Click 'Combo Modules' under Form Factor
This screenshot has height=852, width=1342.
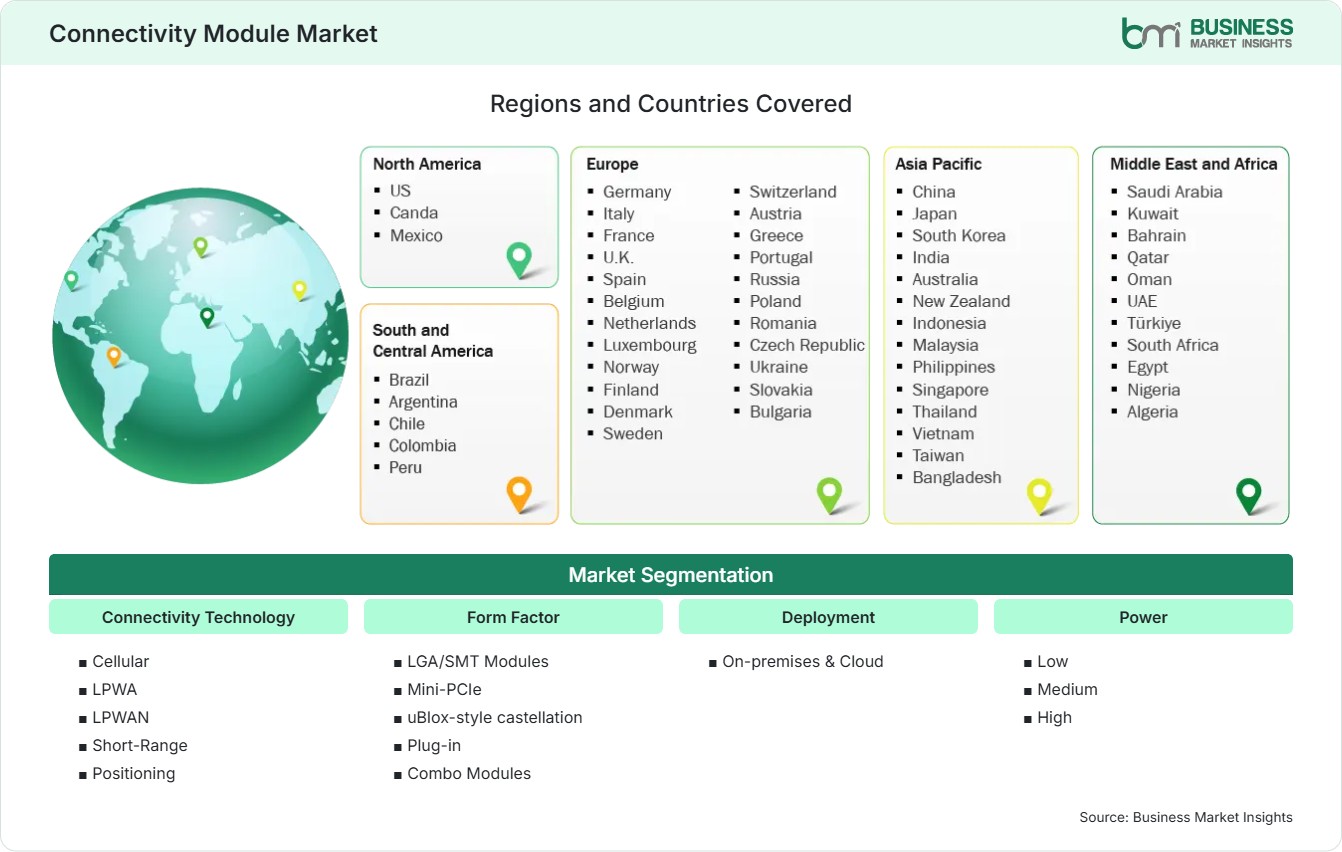pos(469,774)
